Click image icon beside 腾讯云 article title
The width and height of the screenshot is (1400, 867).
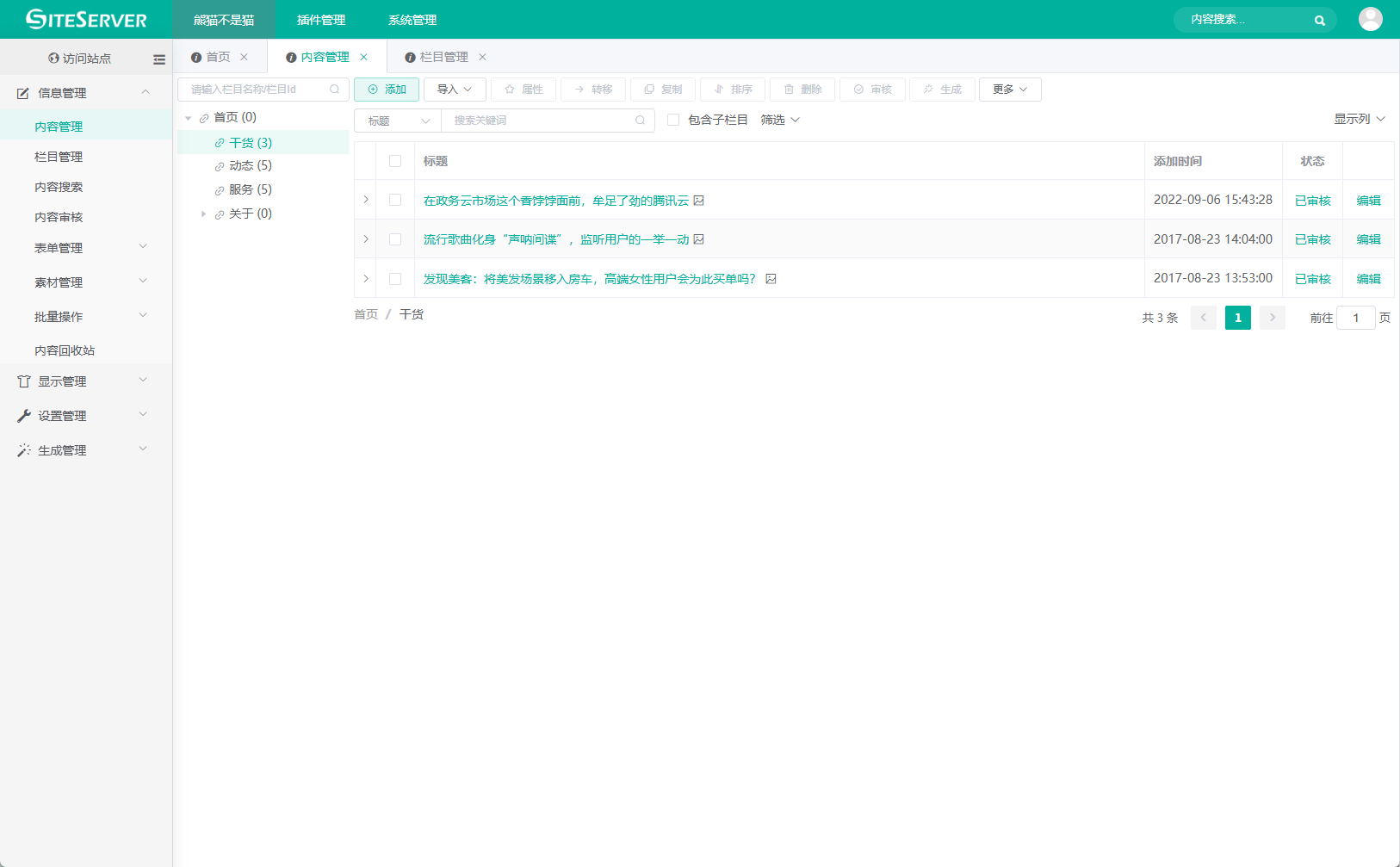click(699, 201)
